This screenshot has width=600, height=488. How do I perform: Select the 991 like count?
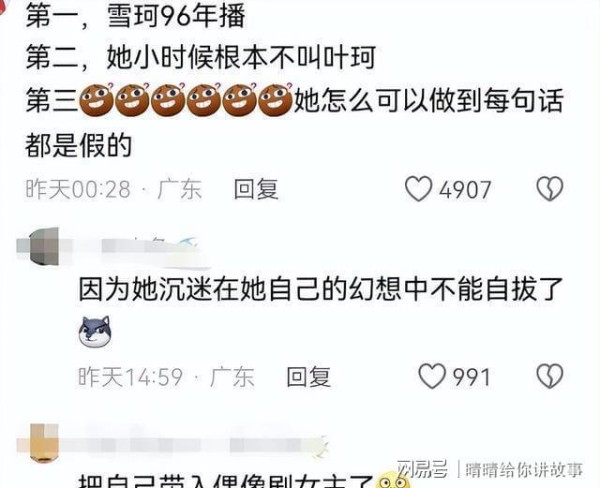point(471,377)
